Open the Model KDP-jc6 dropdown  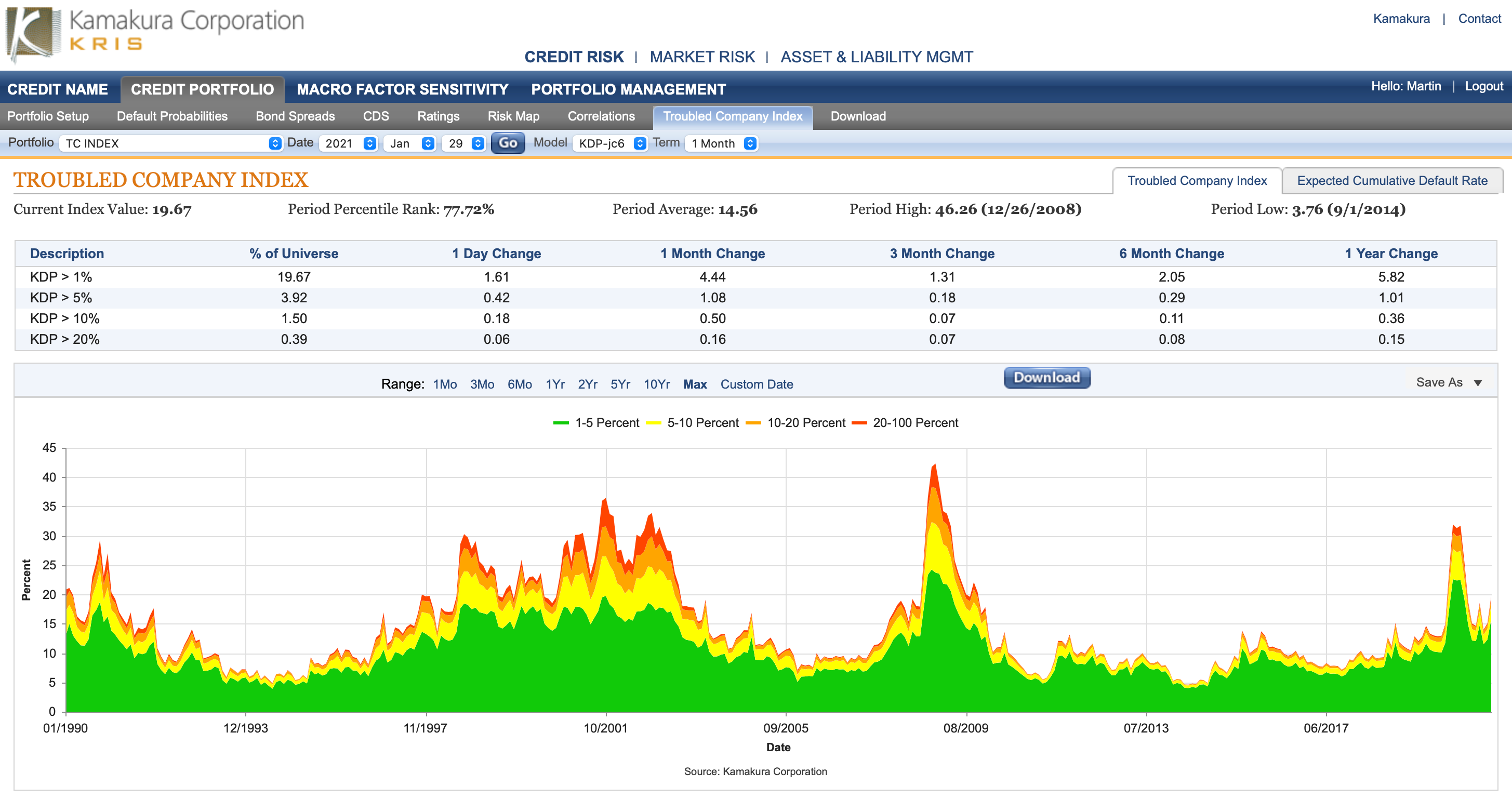[x=610, y=143]
